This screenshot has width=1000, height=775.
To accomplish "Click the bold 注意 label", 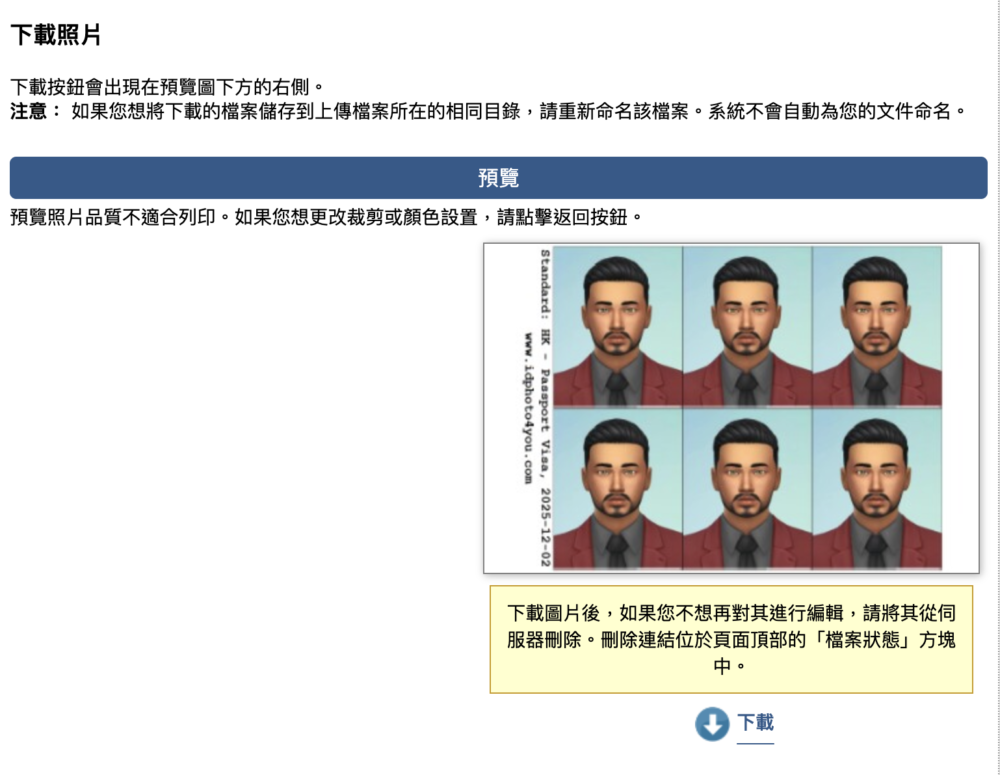I will (35, 111).
